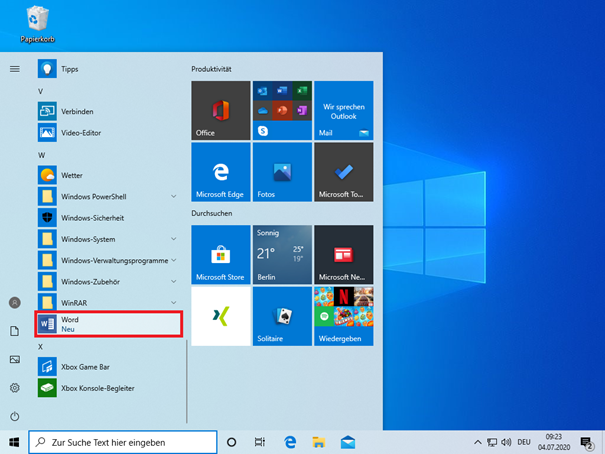
Task: Open the Wetter weather app
Action: (x=72, y=175)
